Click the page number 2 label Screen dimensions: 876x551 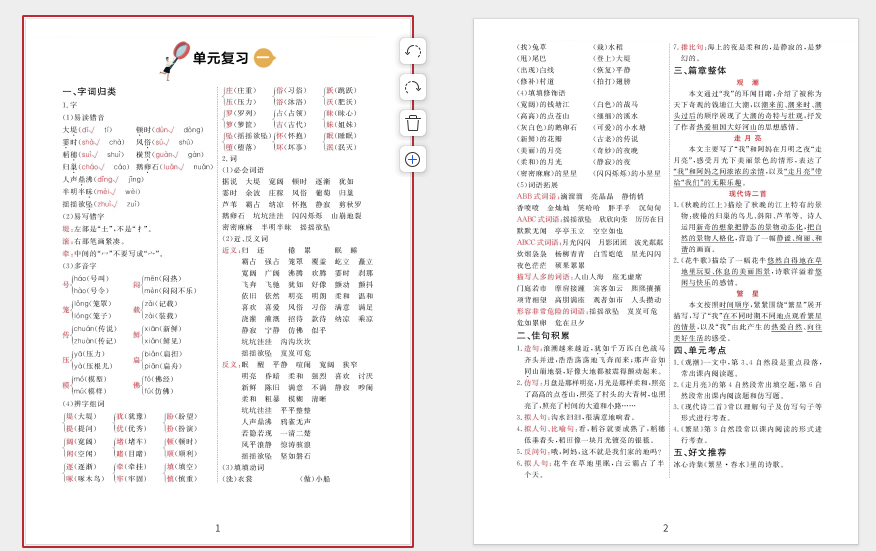tap(665, 528)
